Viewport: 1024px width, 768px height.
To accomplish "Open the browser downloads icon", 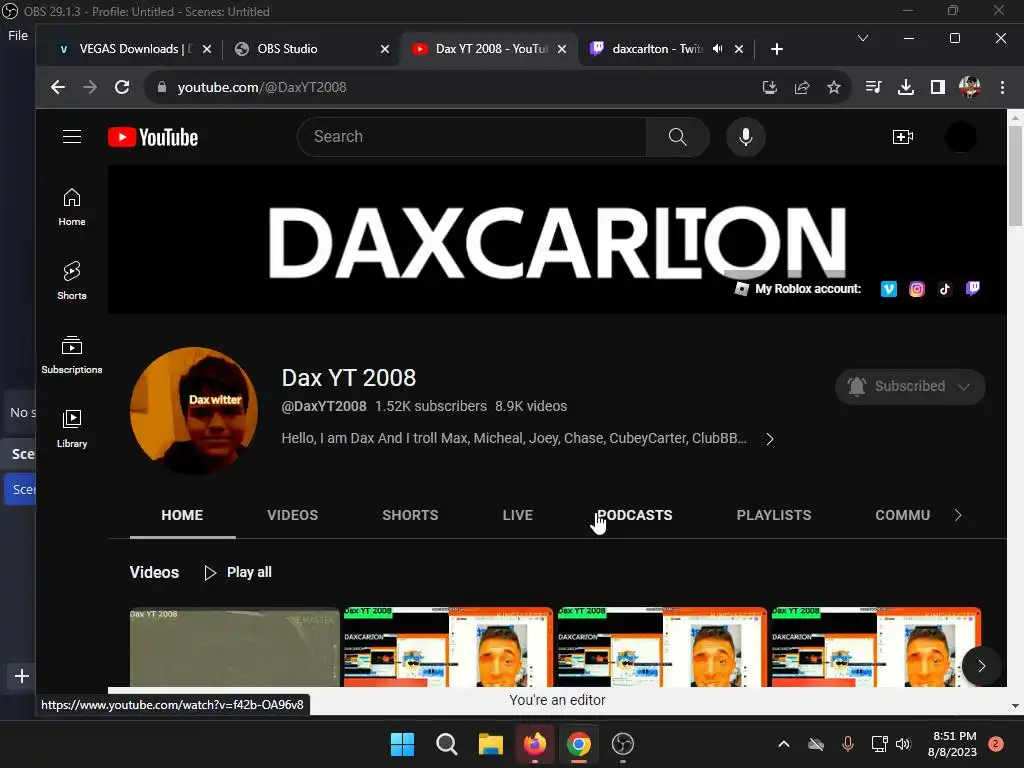I will pos(906,87).
